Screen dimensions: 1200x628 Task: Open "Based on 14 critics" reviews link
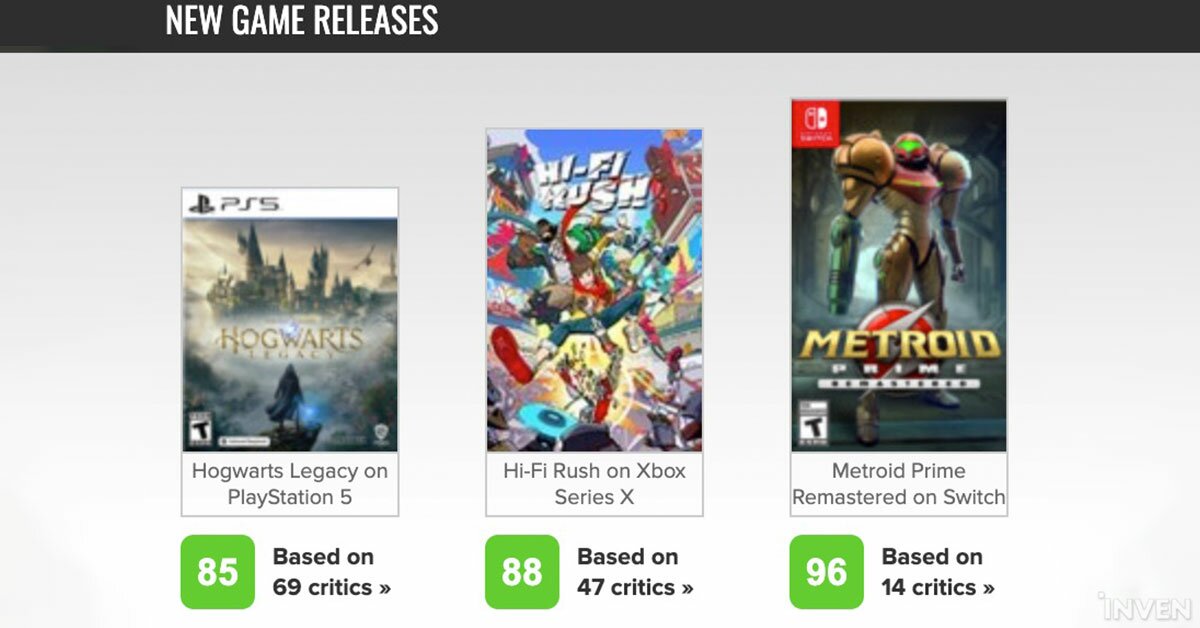tap(938, 572)
